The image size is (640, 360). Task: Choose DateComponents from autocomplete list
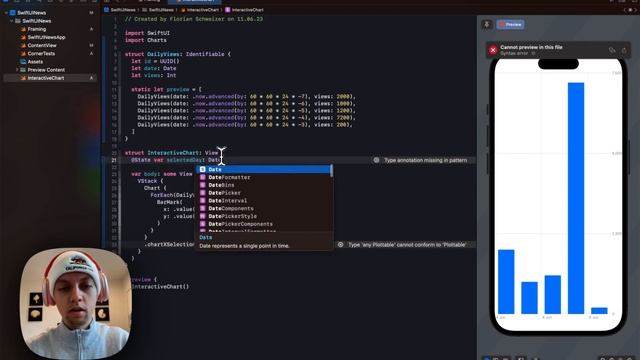click(x=264, y=208)
